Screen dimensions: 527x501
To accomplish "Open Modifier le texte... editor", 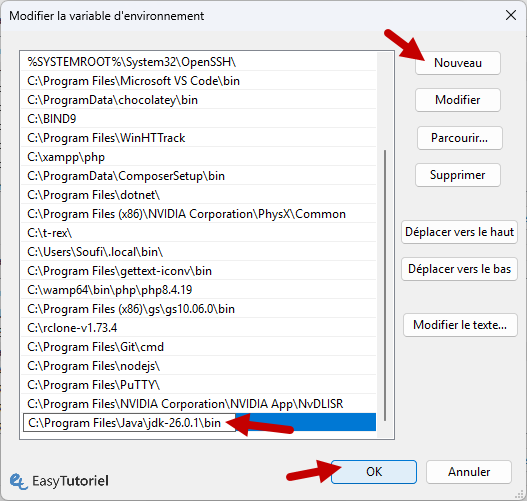I will coord(460,325).
